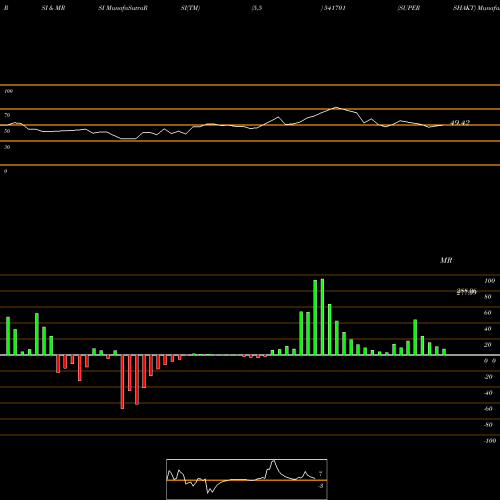Select the RSI axis label 30
The height and width of the screenshot is (500, 500).
(x=7, y=147)
